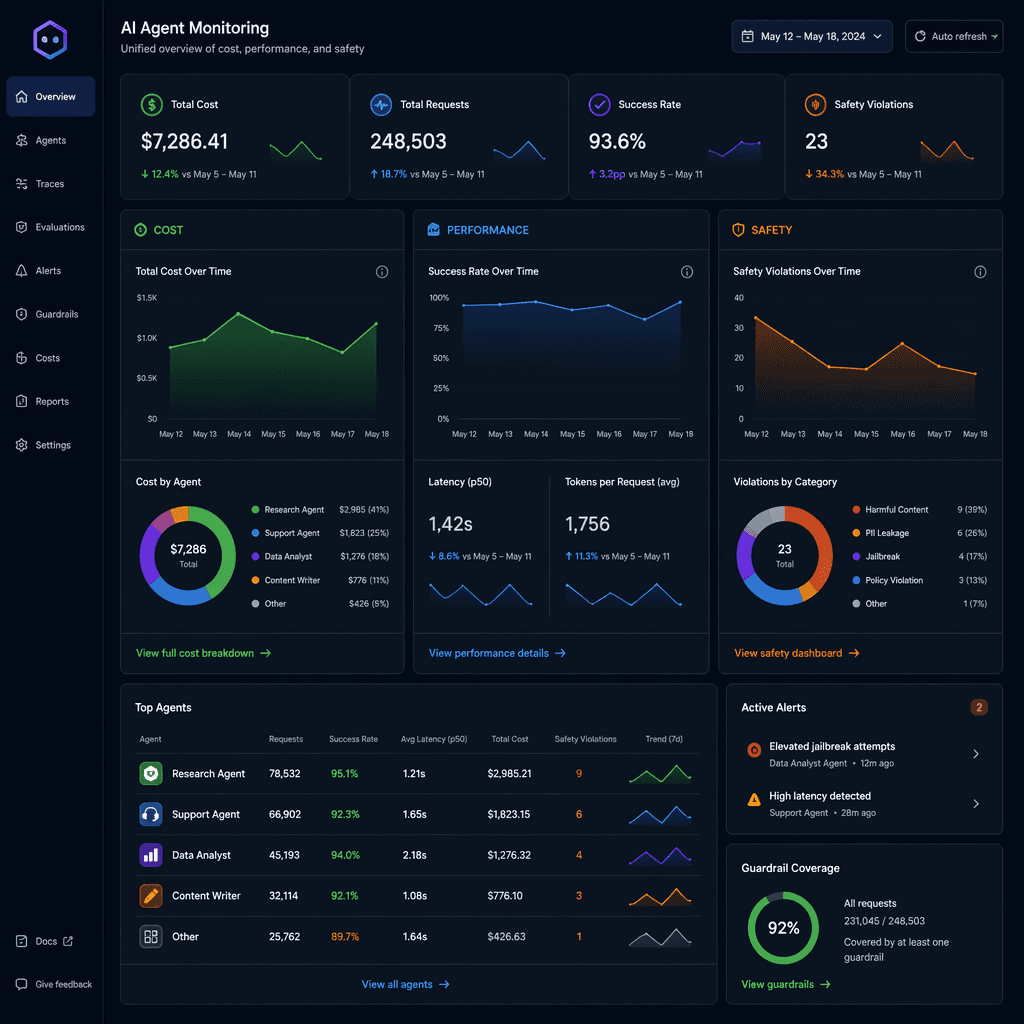Click the Settings gear icon

pyautogui.click(x=22, y=445)
